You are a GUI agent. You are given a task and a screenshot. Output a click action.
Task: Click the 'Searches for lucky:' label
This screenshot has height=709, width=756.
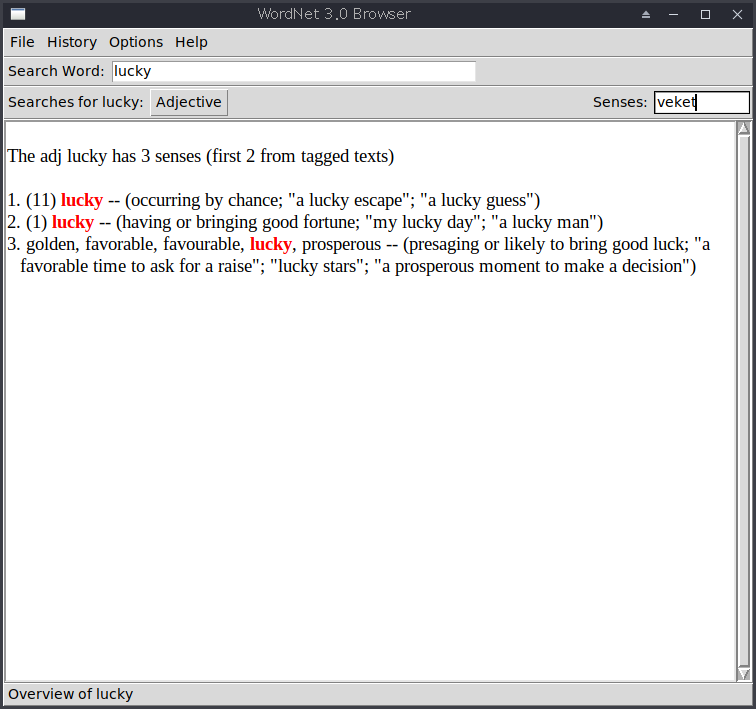tap(76, 102)
